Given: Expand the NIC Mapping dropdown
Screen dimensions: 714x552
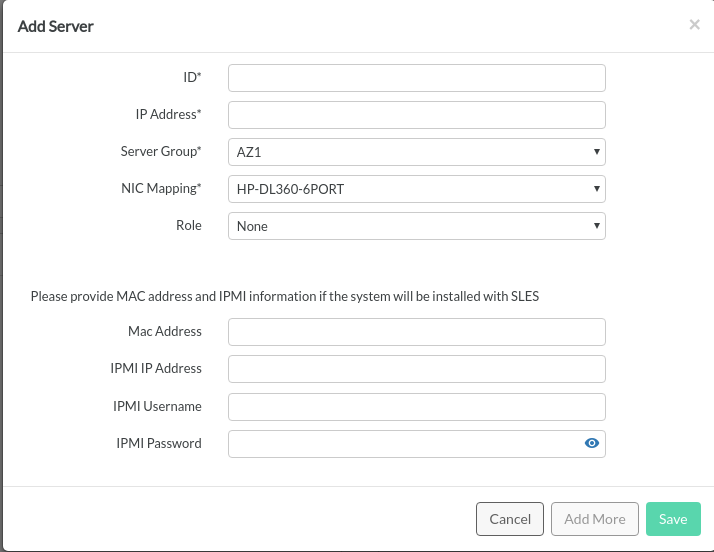Looking at the screenshot, I should pos(416,189).
